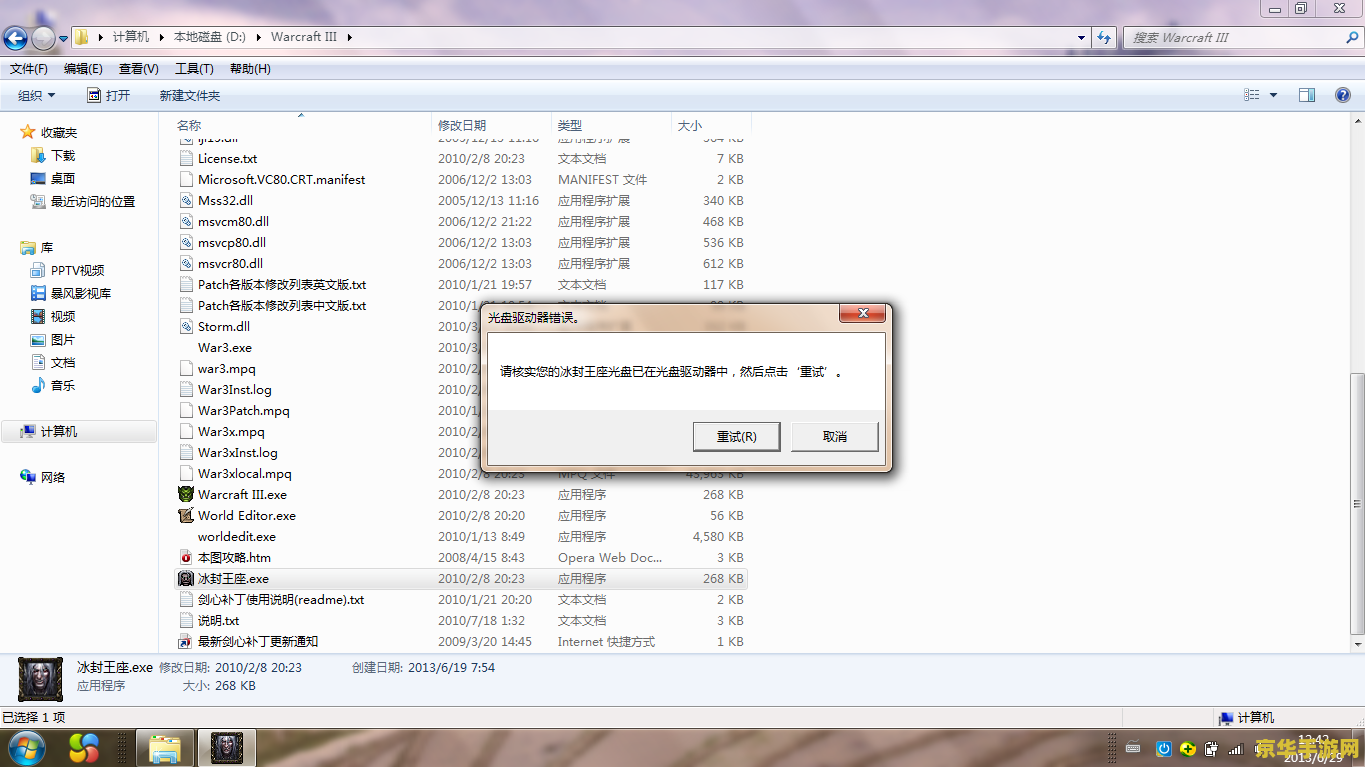Viewport: 1365px width, 767px height.
Task: Select the 冰封王座.exe file icon
Action: click(x=186, y=578)
